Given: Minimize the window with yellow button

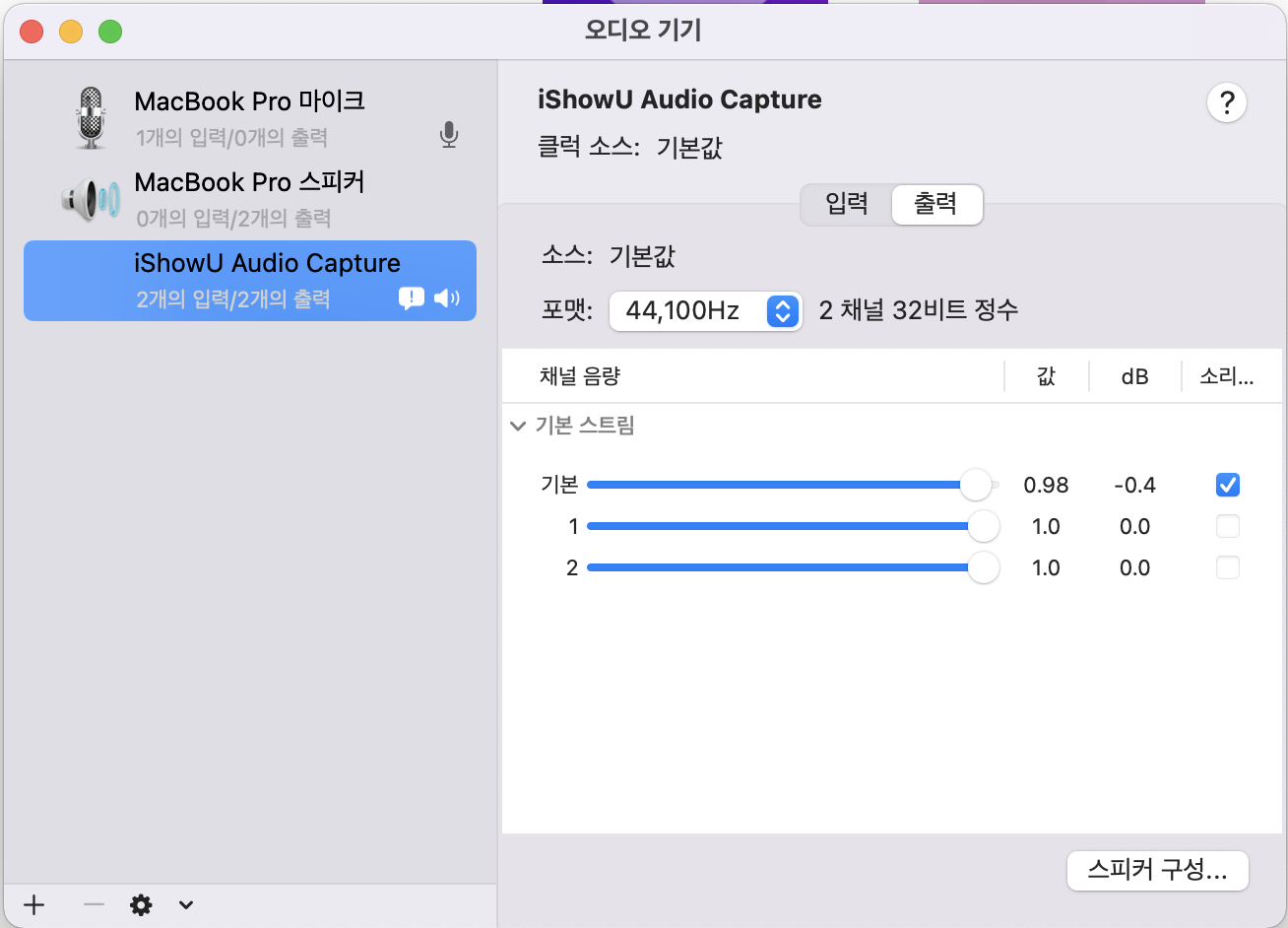Looking at the screenshot, I should click(x=71, y=32).
